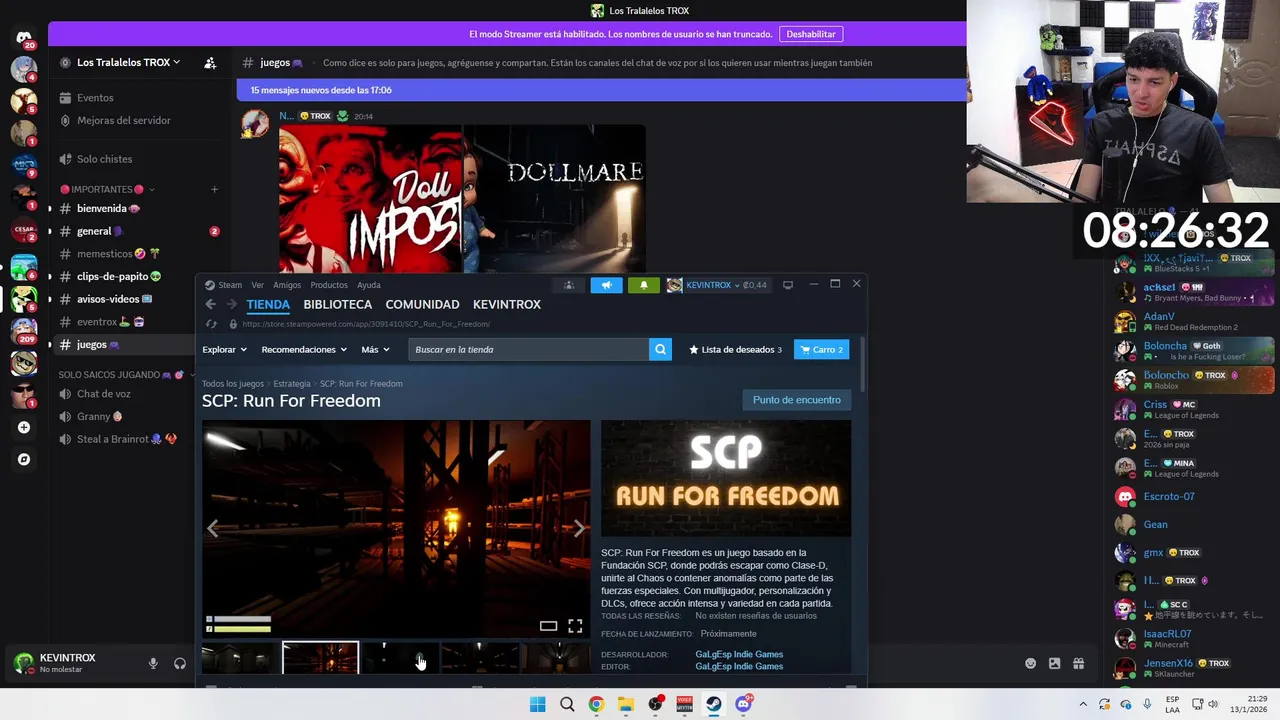The image size is (1280, 720).
Task: Toggle Discord headphones deafen
Action: (x=180, y=663)
